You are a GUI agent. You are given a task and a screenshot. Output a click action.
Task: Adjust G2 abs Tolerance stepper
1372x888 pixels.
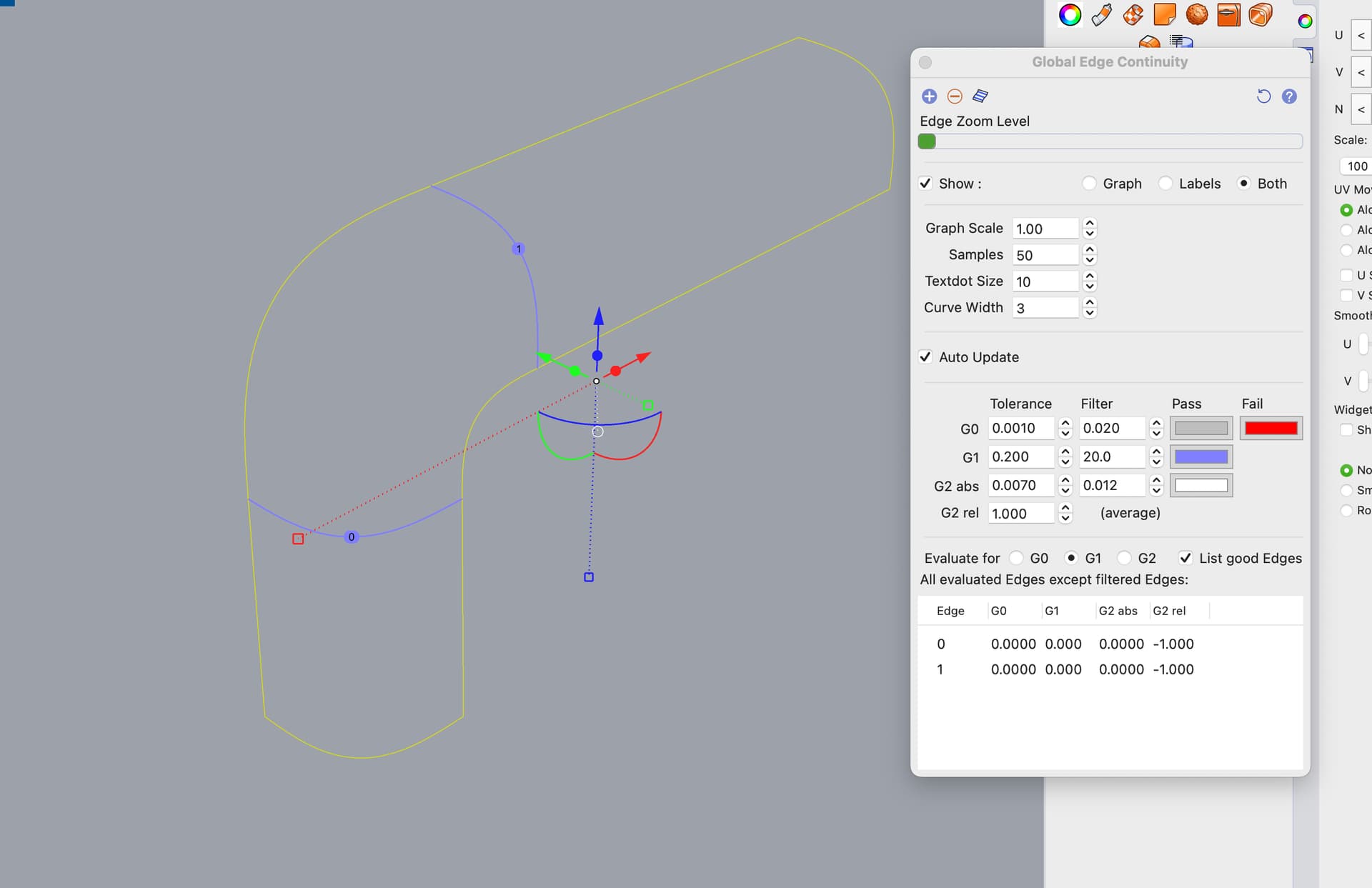1065,485
